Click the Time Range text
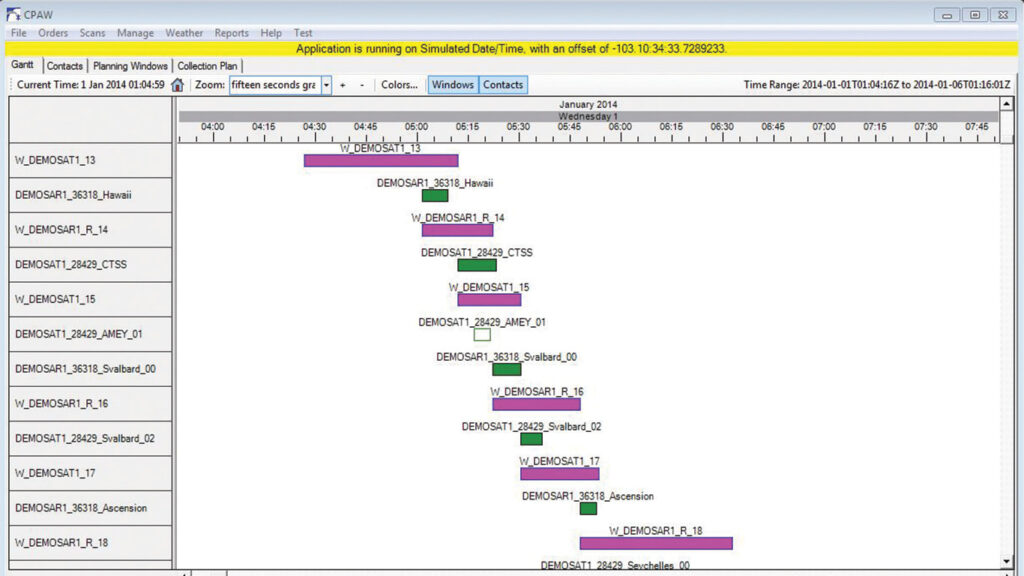This screenshot has width=1024, height=576. click(x=876, y=85)
